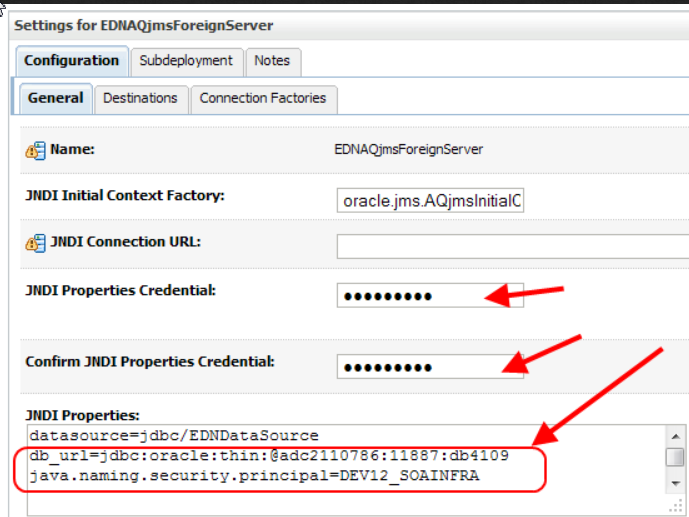Image resolution: width=689 pixels, height=517 pixels.
Task: Open the Connection Factories sub-tab
Action: (x=263, y=99)
